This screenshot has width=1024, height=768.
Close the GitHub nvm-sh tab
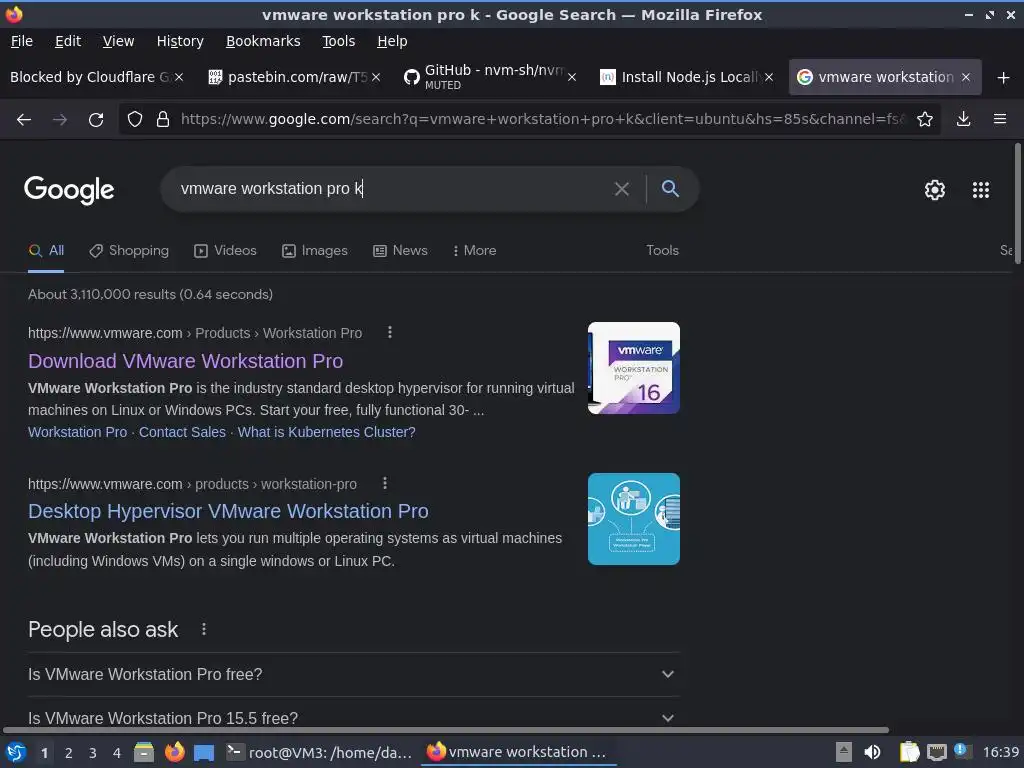572,77
